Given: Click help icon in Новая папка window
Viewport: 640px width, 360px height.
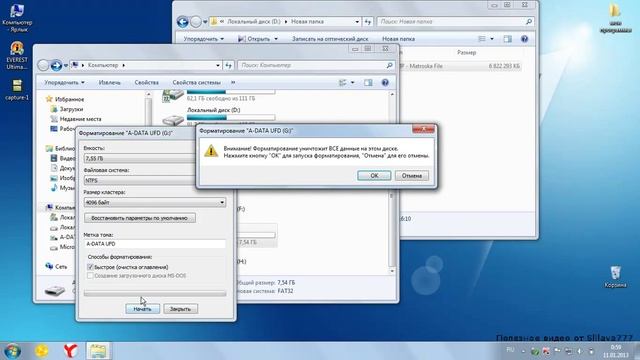Looking at the screenshot, I should click(524, 39).
